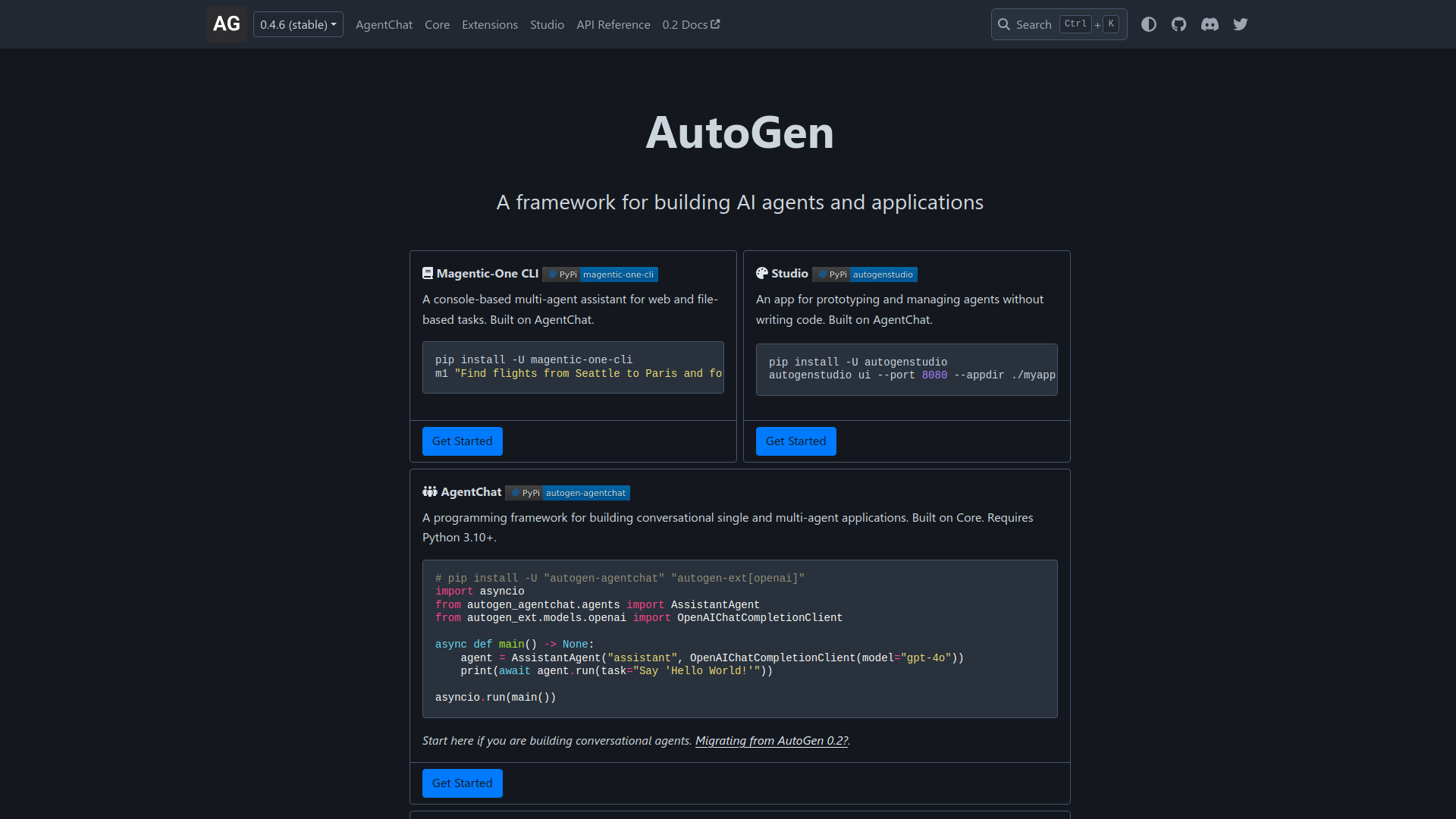Open the PyPi magentic-one-cli badge

point(600,275)
